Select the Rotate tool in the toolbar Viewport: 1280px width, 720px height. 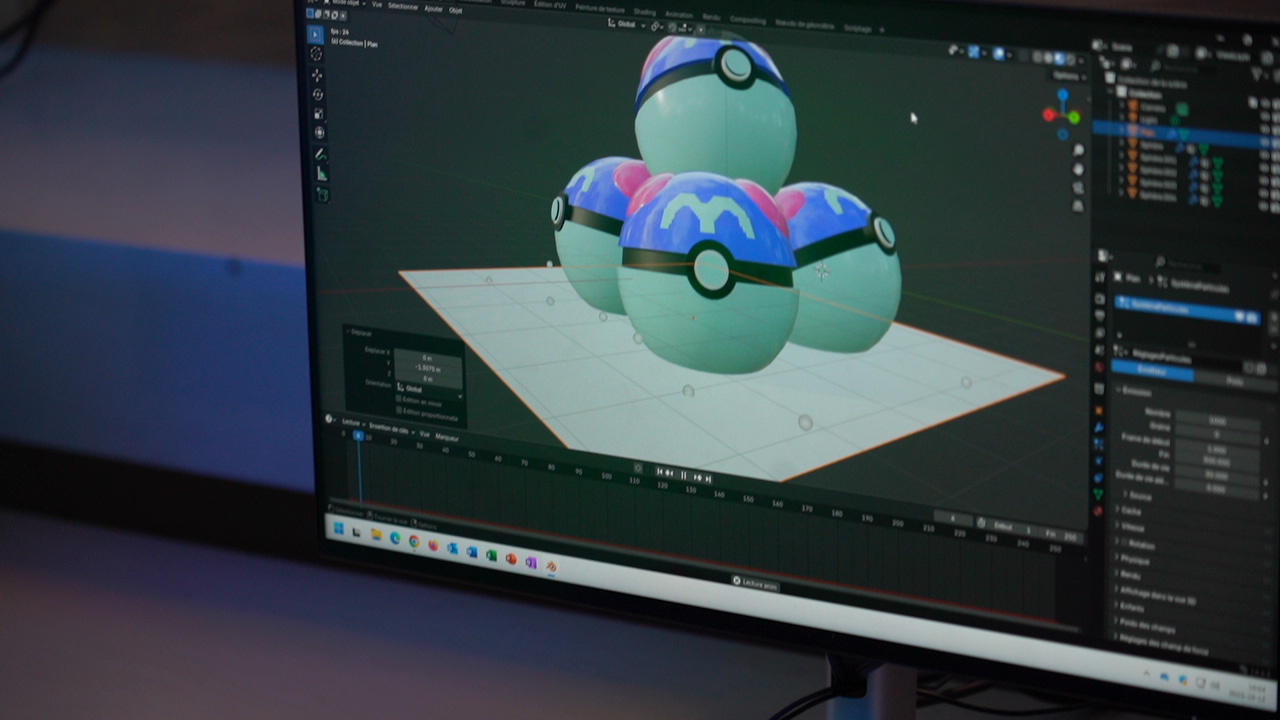pos(318,94)
